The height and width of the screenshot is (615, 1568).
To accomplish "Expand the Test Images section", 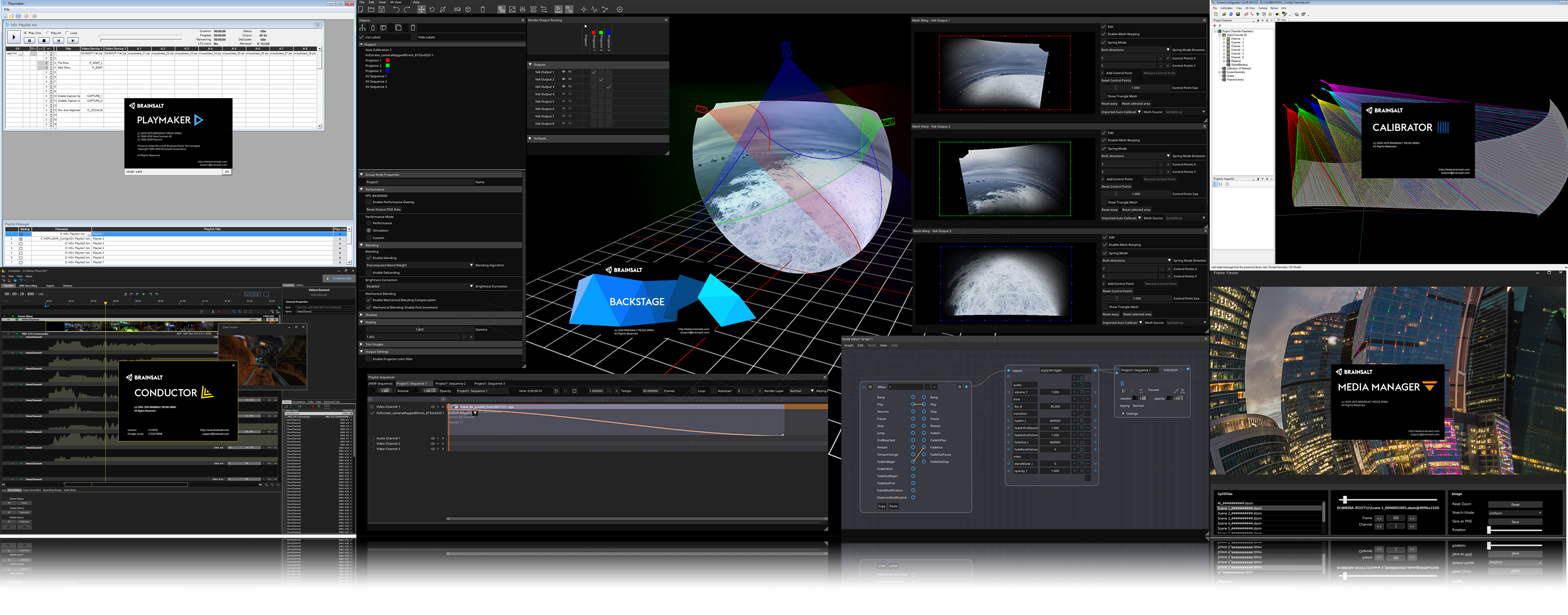I will point(361,344).
